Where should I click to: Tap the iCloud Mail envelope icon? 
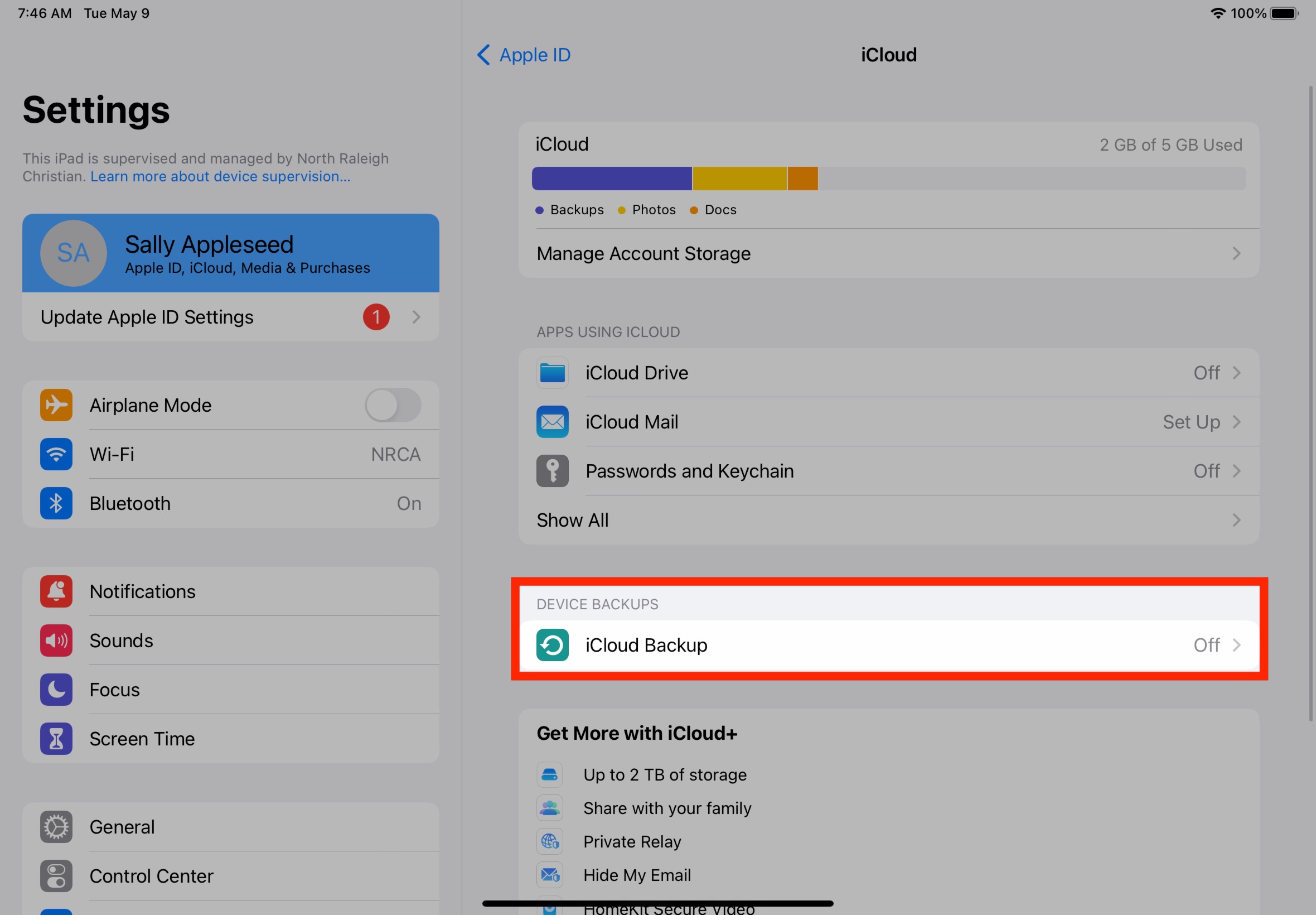(x=552, y=422)
